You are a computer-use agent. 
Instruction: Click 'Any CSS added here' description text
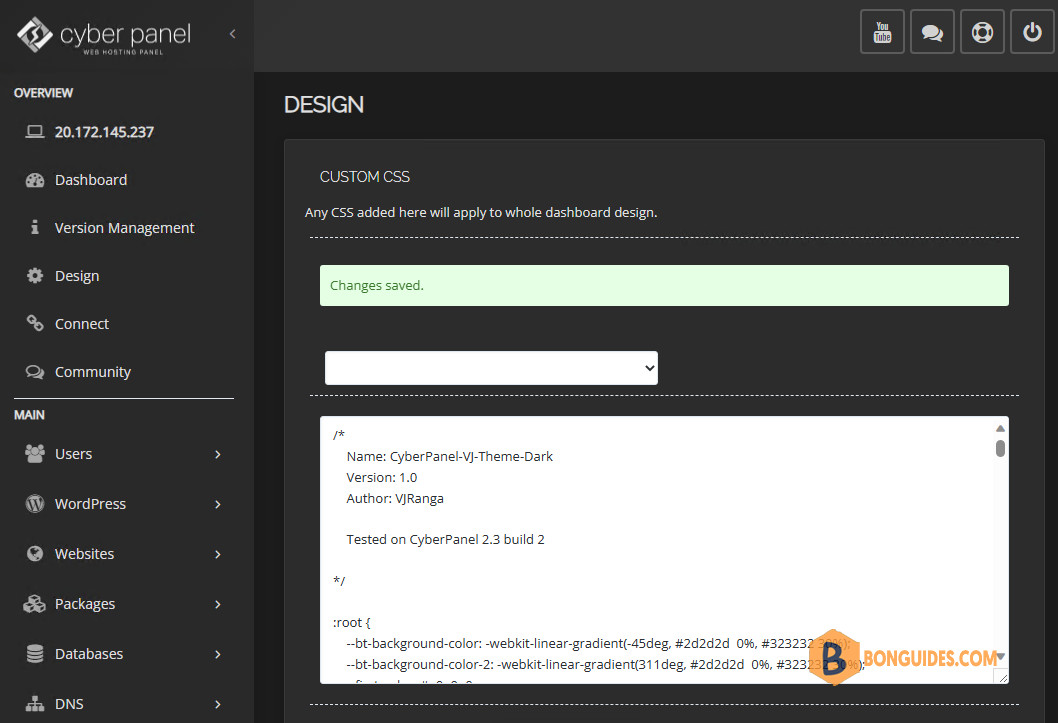pos(480,212)
